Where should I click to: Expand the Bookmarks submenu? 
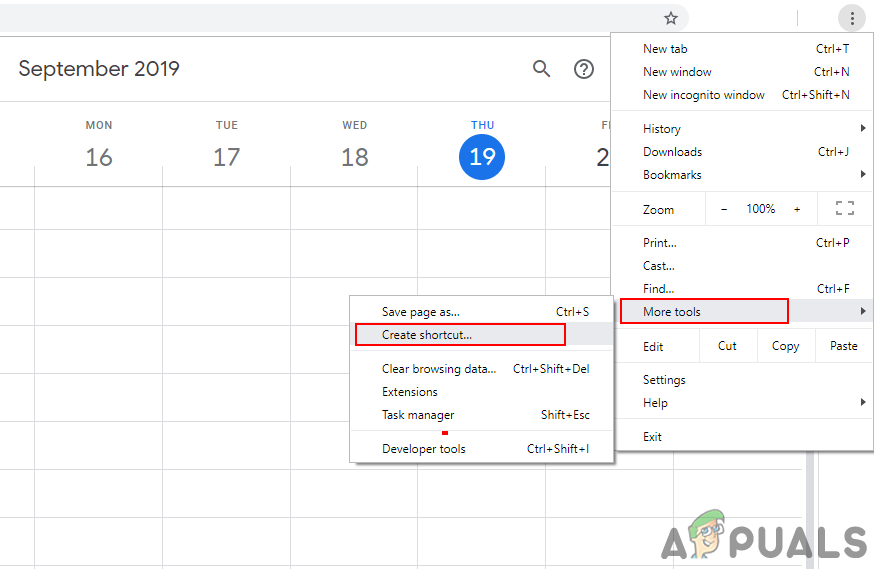[743, 174]
